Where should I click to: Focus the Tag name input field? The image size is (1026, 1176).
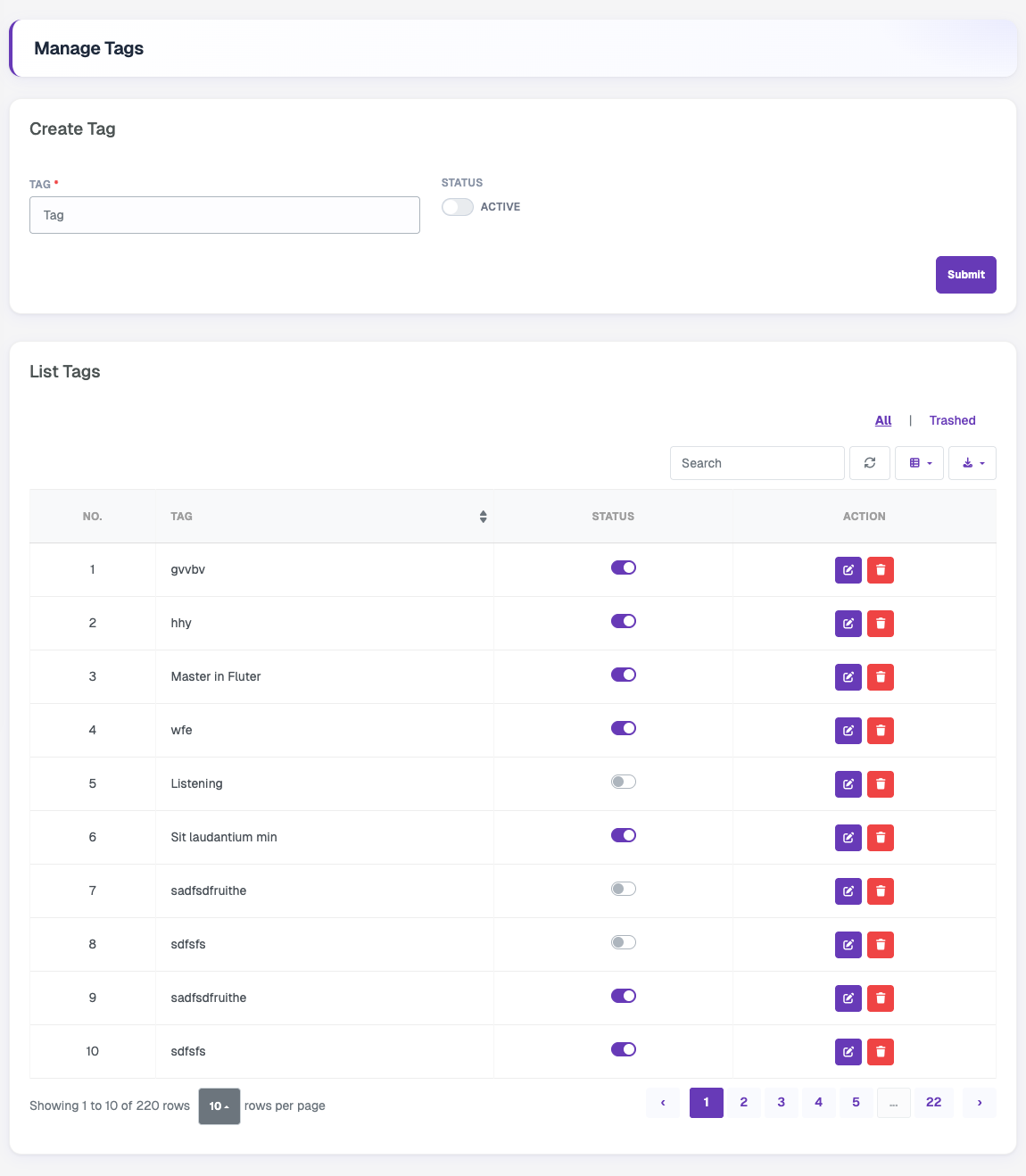225,215
